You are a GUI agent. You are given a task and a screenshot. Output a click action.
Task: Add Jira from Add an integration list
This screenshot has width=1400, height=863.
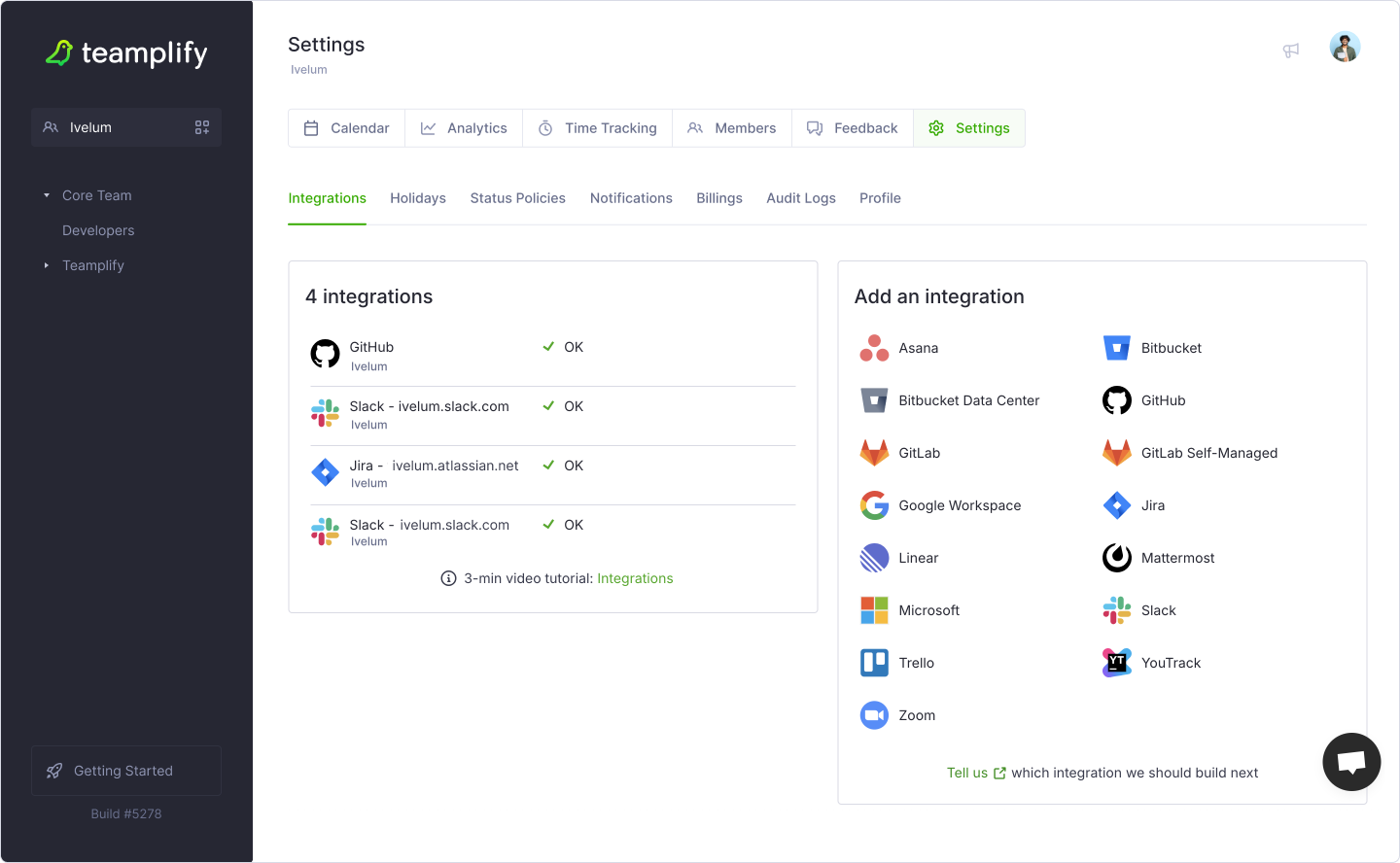(1117, 505)
